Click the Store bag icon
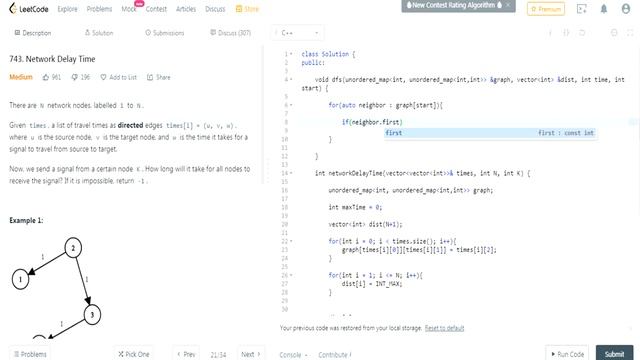Image resolution: width=640 pixels, height=360 pixels. click(x=239, y=9)
